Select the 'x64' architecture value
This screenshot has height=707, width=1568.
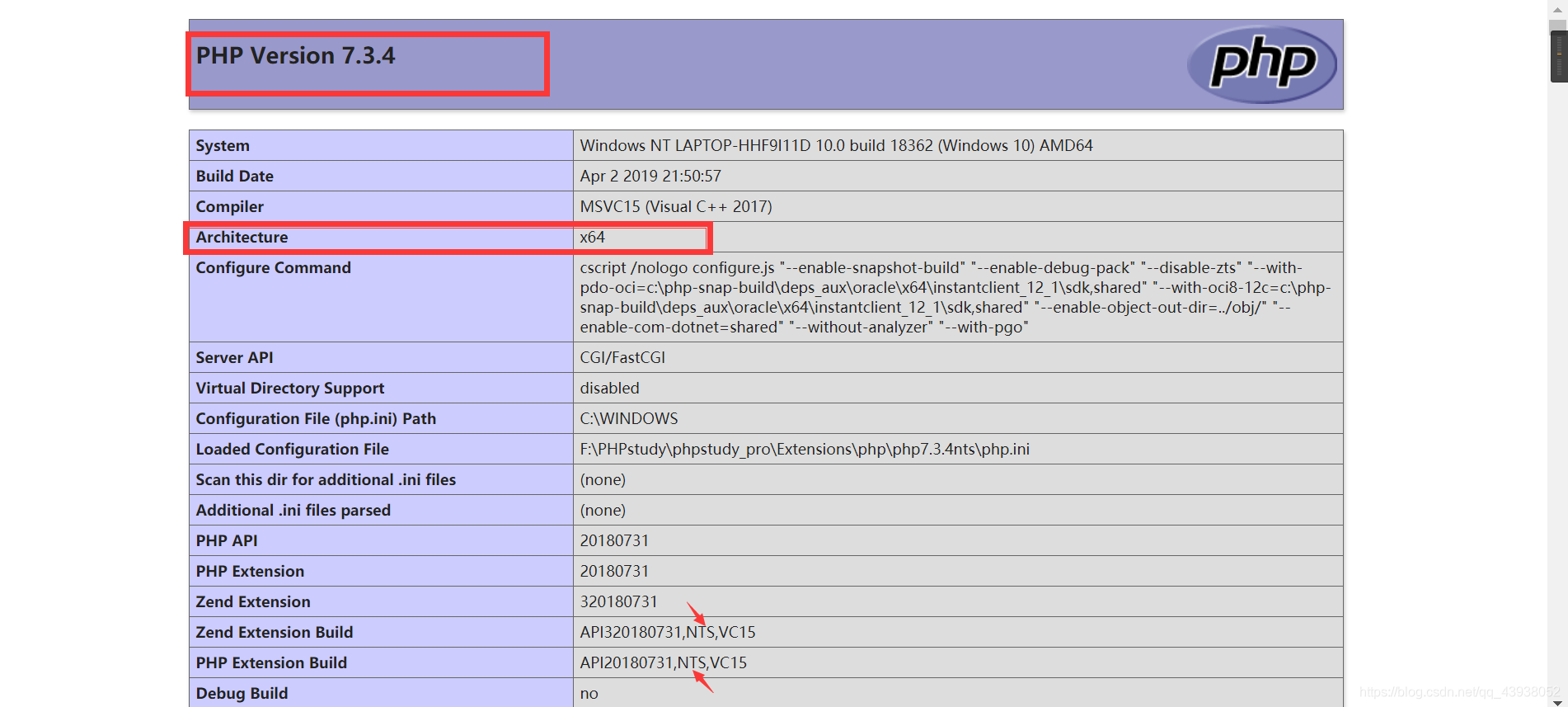pos(592,237)
